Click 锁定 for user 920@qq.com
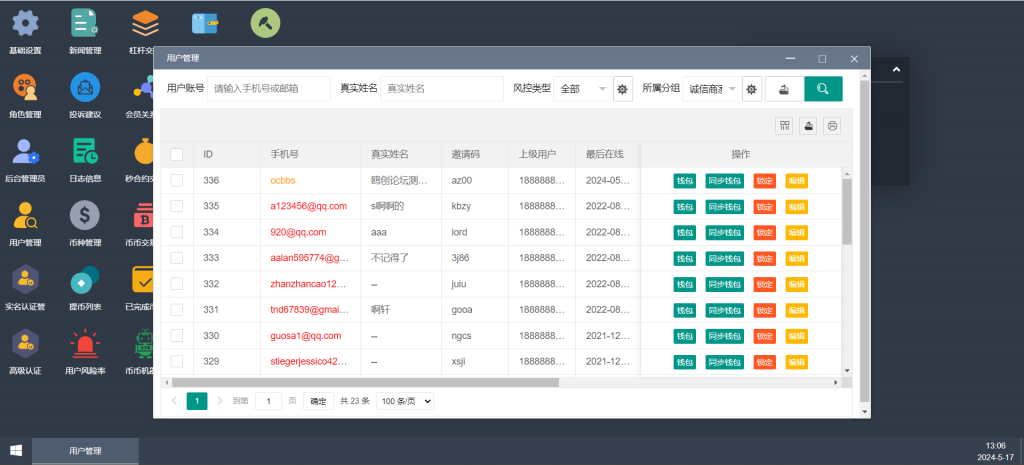Screen dimensions: 1024x465 tap(764, 232)
